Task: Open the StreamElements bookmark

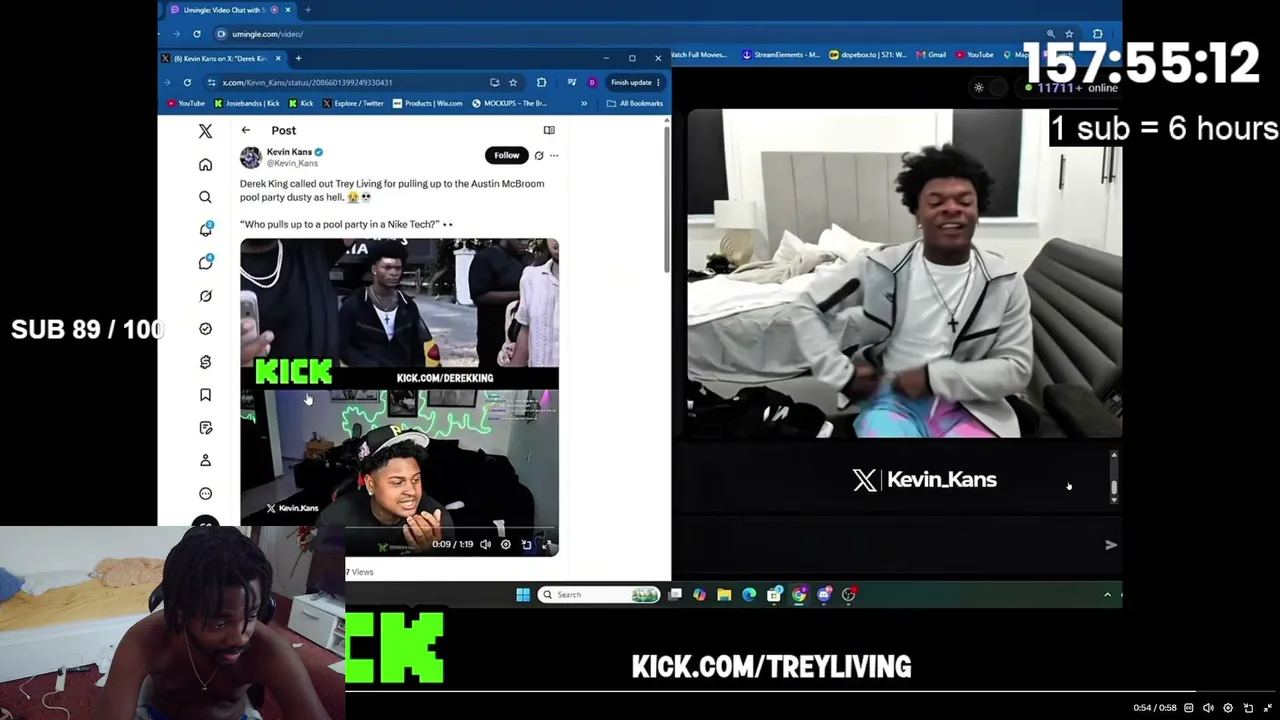Action: (x=781, y=55)
